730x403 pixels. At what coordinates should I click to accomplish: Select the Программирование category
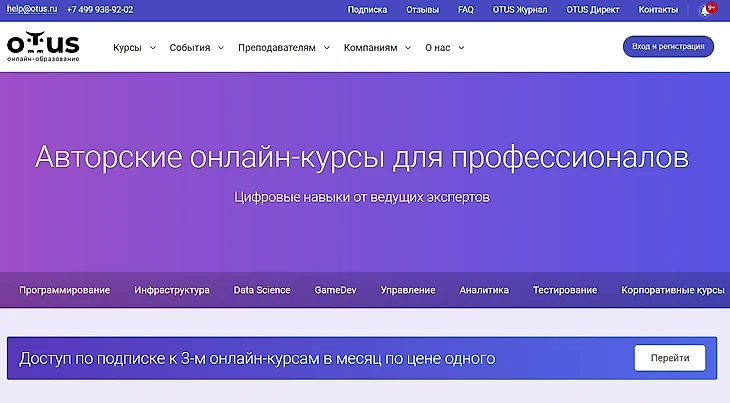(64, 290)
